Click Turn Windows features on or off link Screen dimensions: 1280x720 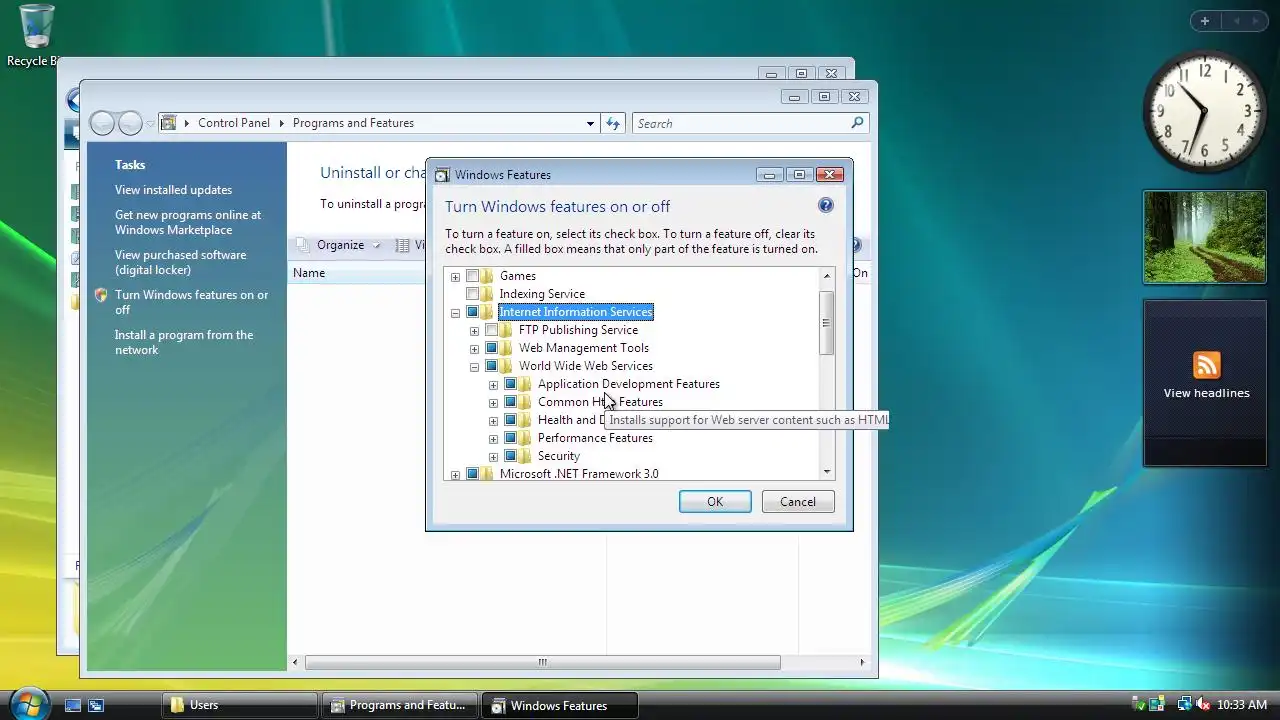tap(191, 302)
